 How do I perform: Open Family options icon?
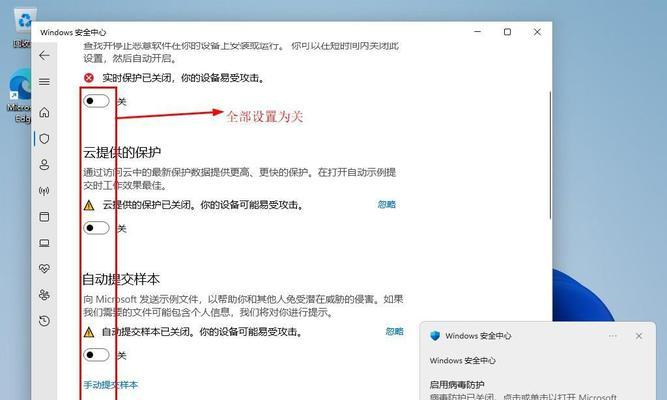click(x=44, y=294)
